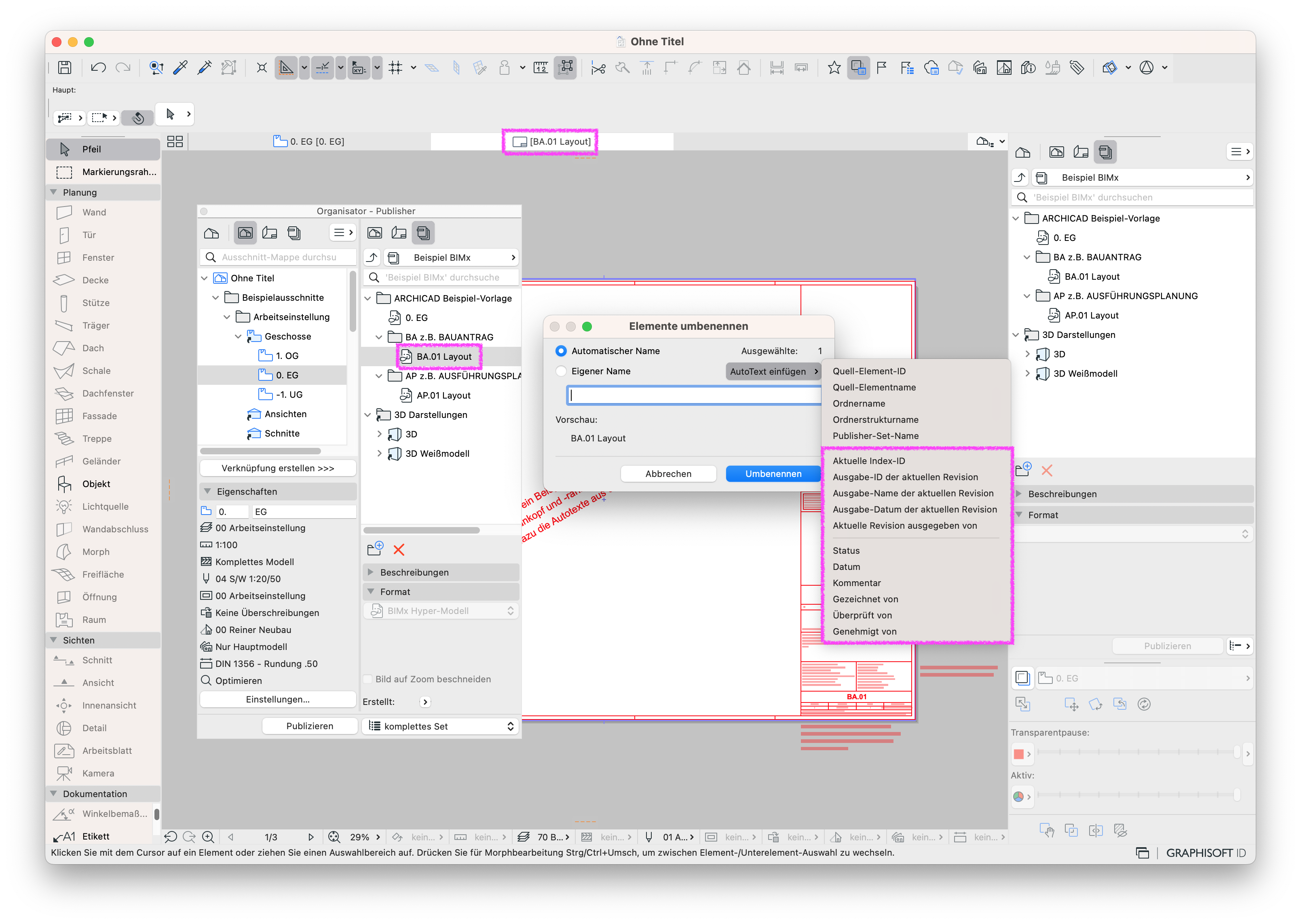Choose Publisher-Set-Name from AutoText menu

coord(875,436)
